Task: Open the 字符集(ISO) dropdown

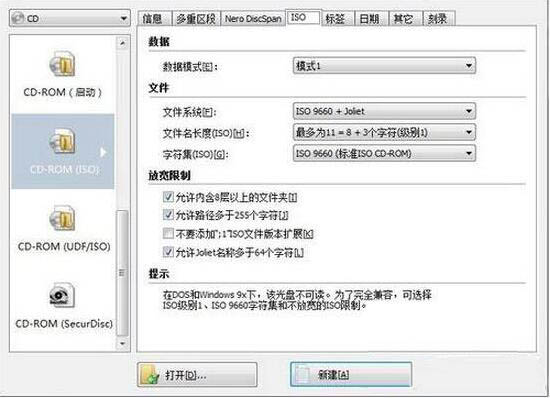Action: coord(384,153)
